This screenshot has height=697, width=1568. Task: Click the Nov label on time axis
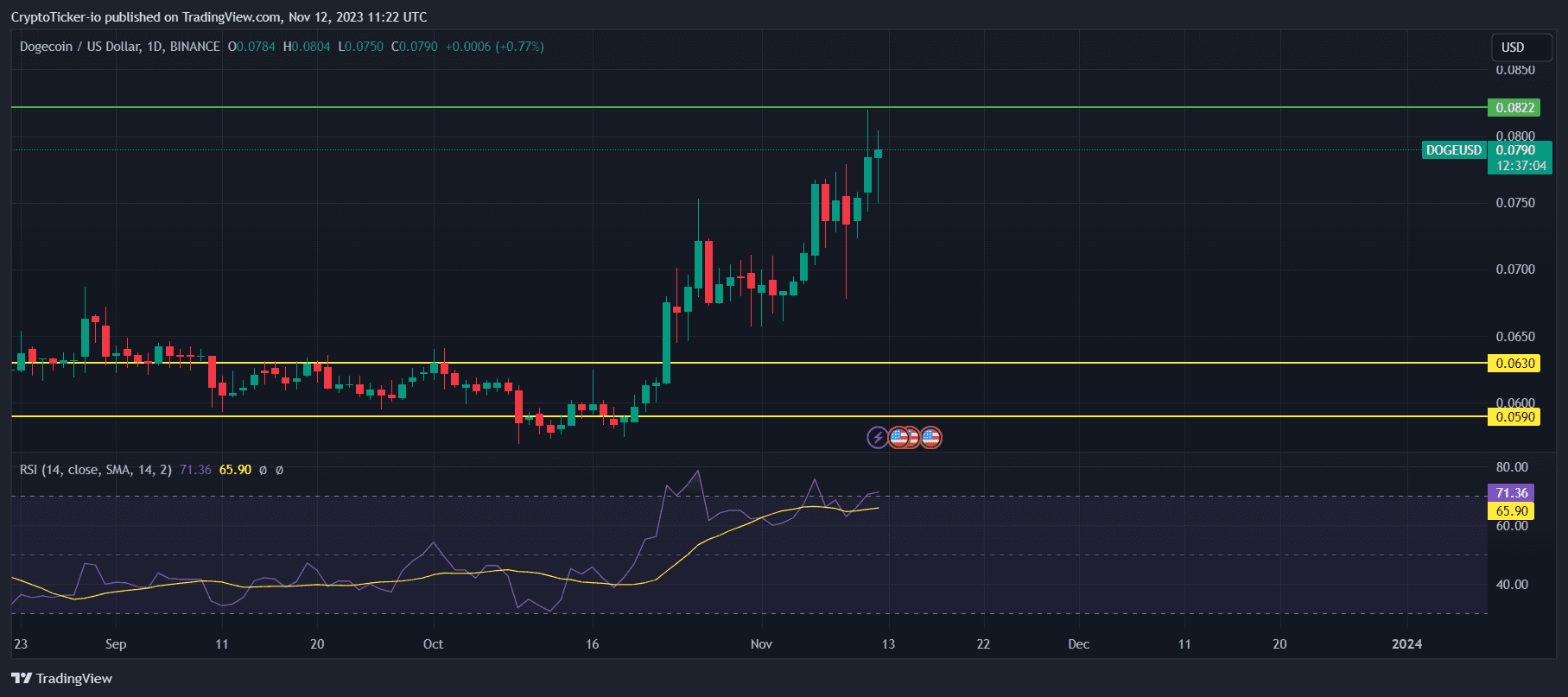pyautogui.click(x=761, y=644)
